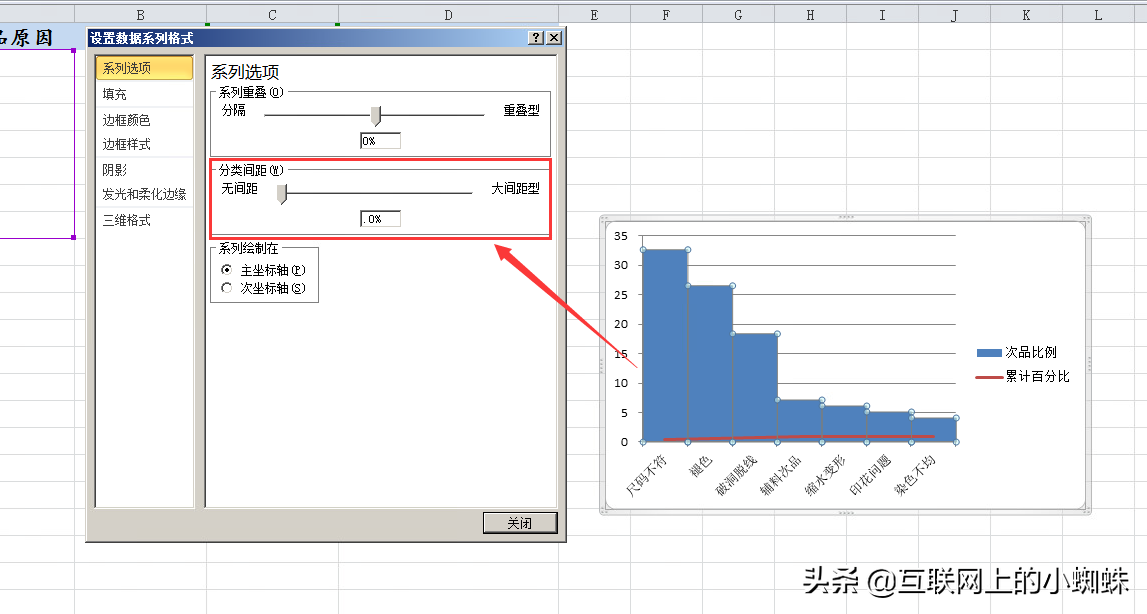This screenshot has height=614, width=1147.
Task: Click the 缩水变形 axis label
Action: [826, 475]
